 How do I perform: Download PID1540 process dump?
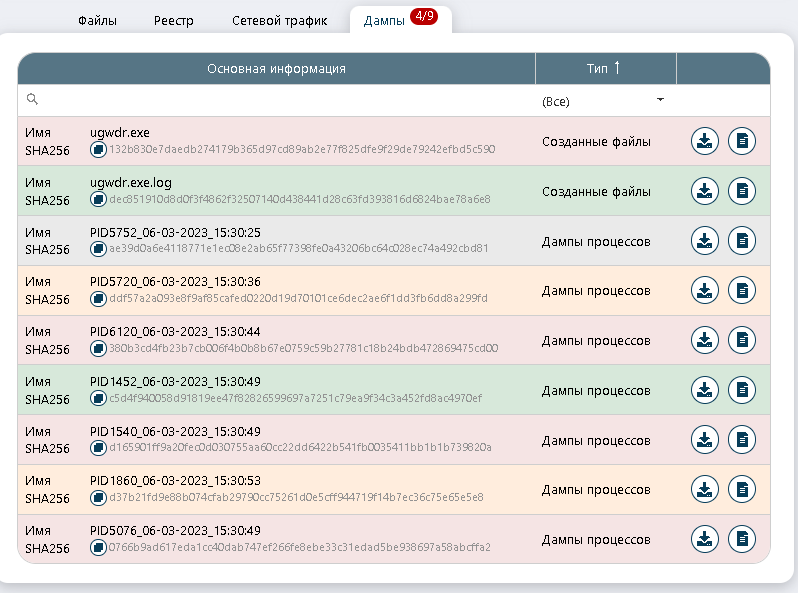705,439
